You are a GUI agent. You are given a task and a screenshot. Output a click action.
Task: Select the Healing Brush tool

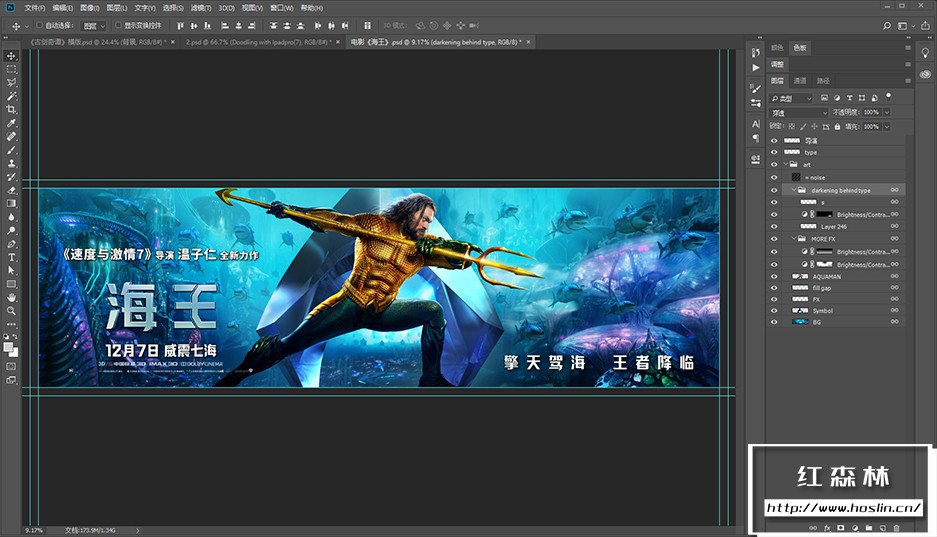click(x=11, y=136)
